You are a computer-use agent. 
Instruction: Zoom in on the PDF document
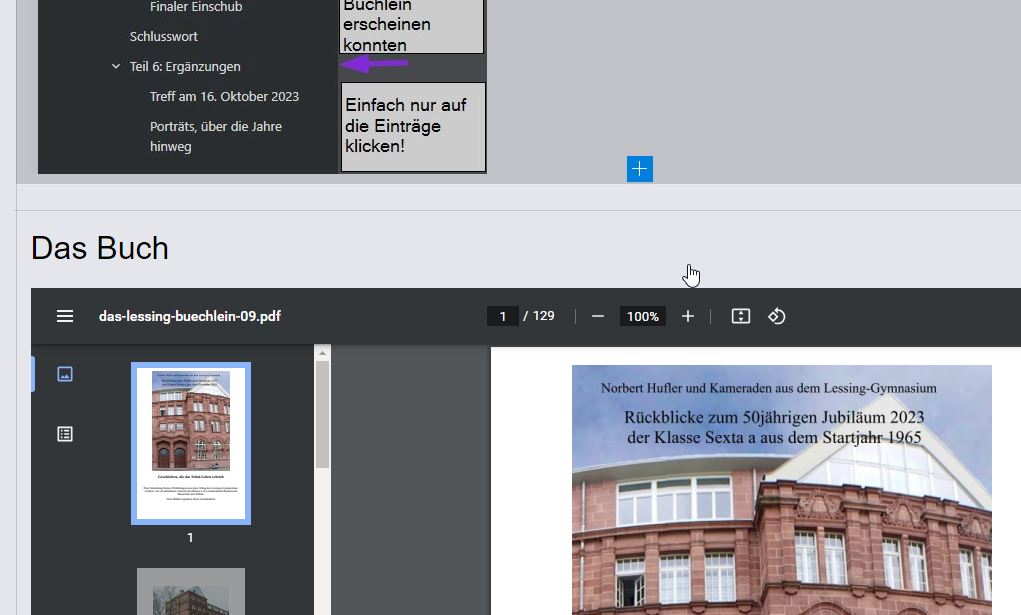tap(688, 317)
